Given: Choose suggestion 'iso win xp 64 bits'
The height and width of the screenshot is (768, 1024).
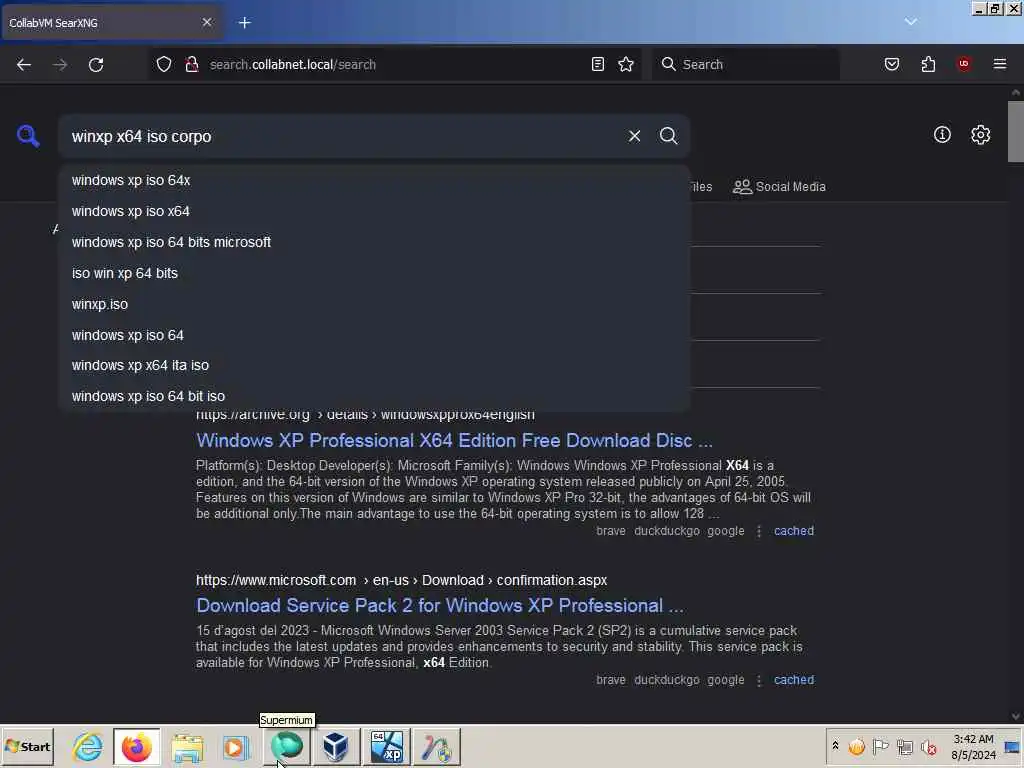Looking at the screenshot, I should coord(374,273).
